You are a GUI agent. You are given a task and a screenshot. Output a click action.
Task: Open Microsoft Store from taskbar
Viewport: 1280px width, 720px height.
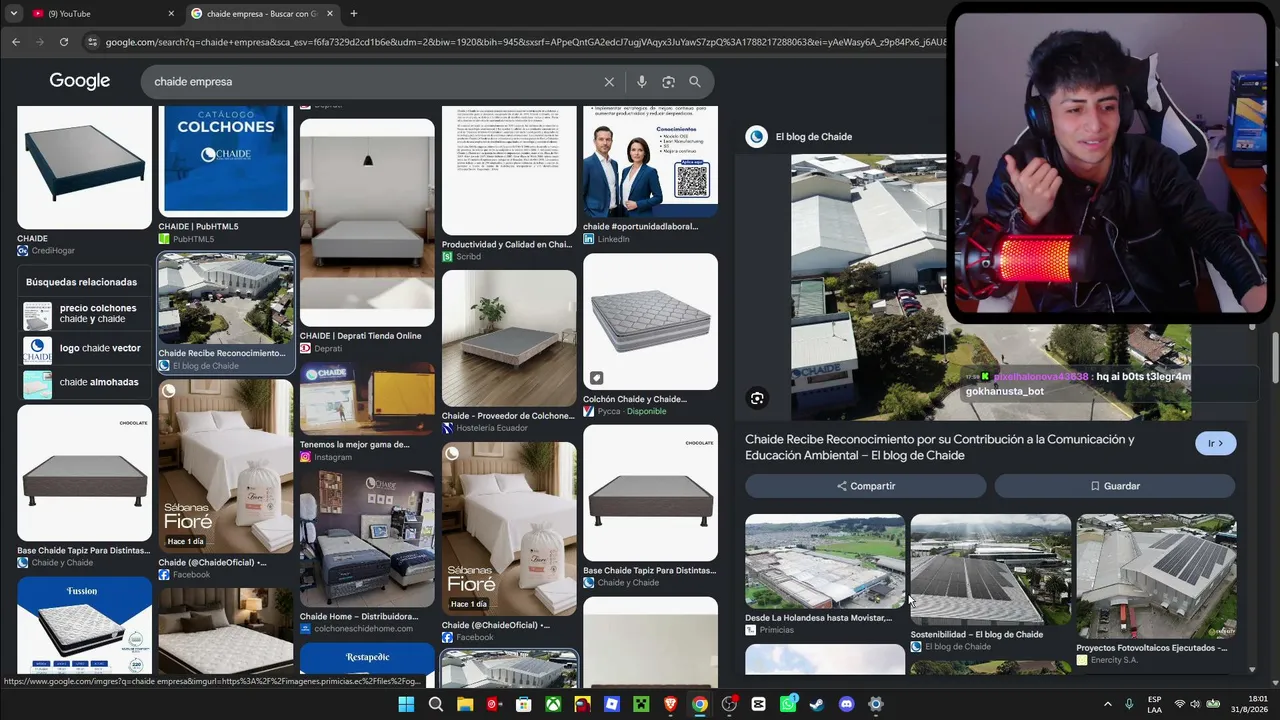click(x=523, y=704)
